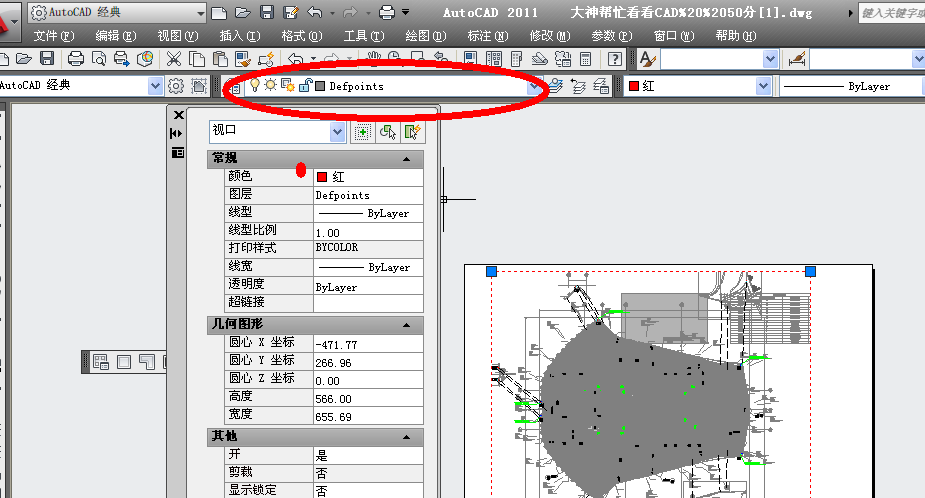
Task: Click the Layer Previous icon
Action: [578, 86]
